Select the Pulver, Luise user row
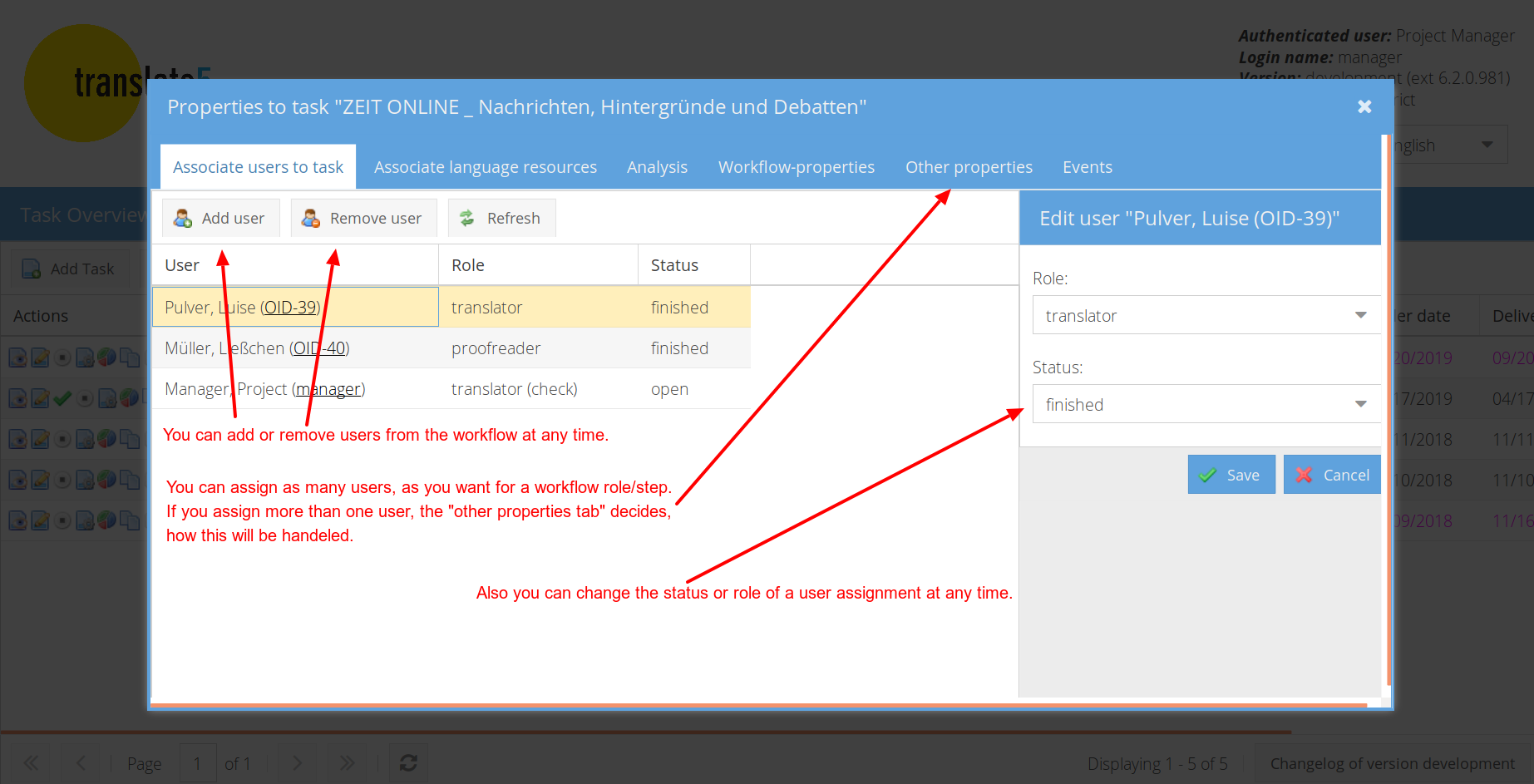 (451, 307)
